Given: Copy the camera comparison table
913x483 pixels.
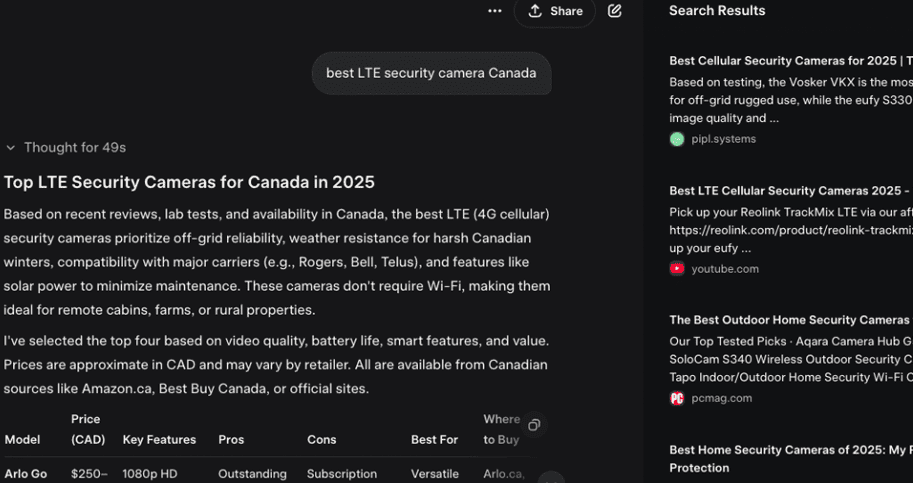Looking at the screenshot, I should (x=534, y=425).
